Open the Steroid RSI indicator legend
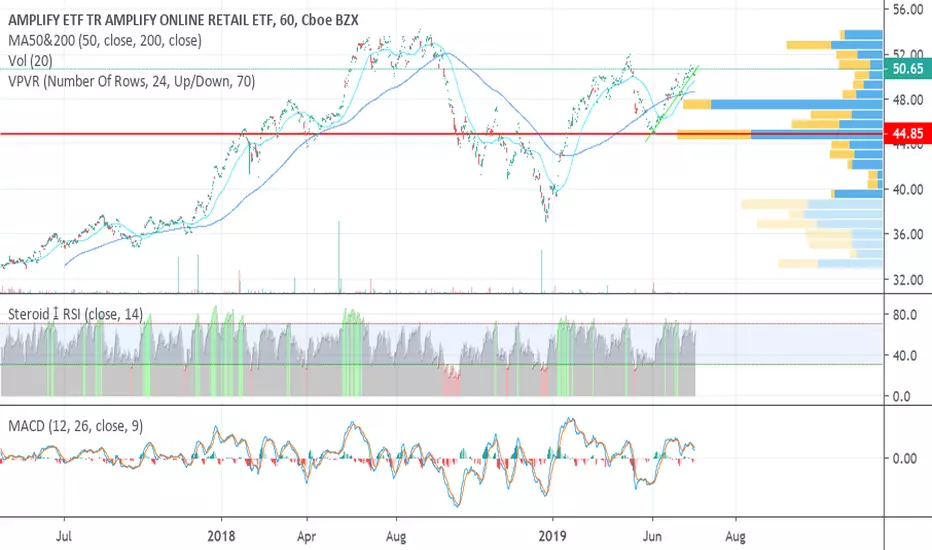This screenshot has height=550, width=932. pyautogui.click(x=75, y=314)
